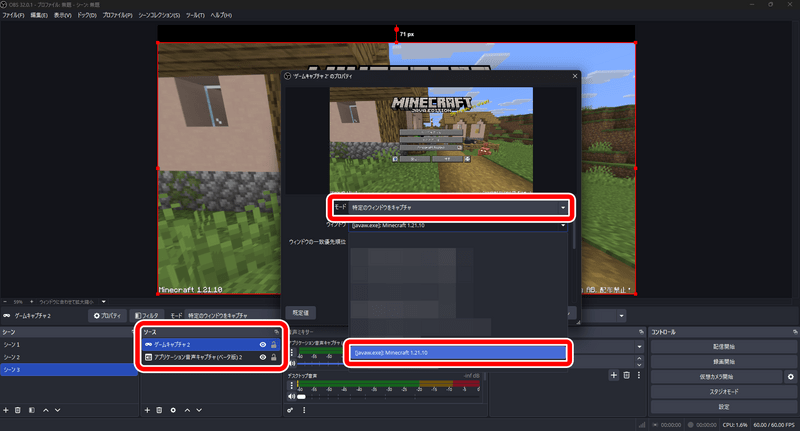Add a new scene with the plus icon
Image resolution: width=800 pixels, height=431 pixels.
(x=6, y=410)
